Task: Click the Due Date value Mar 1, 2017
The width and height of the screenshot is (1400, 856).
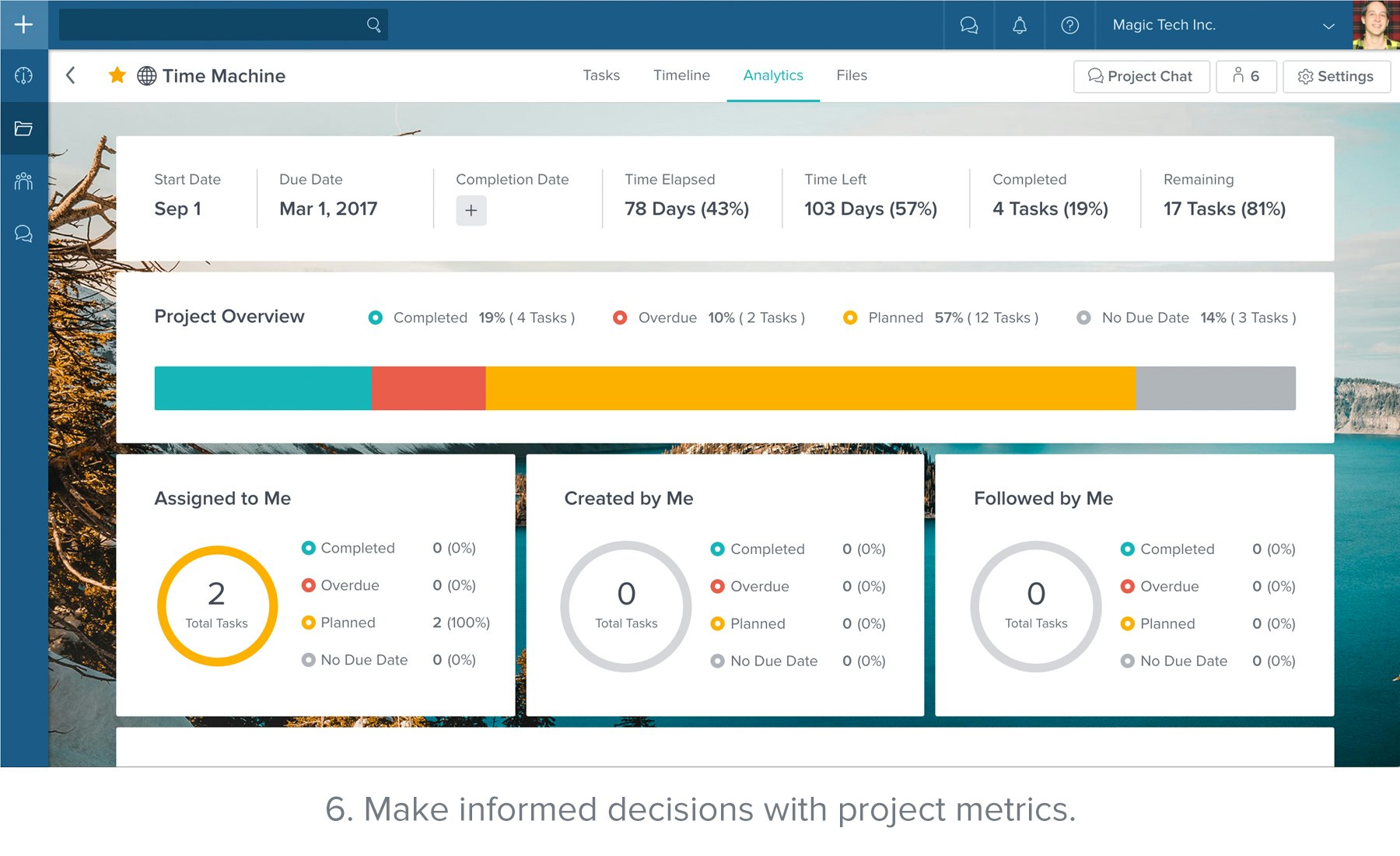Action: (x=328, y=209)
